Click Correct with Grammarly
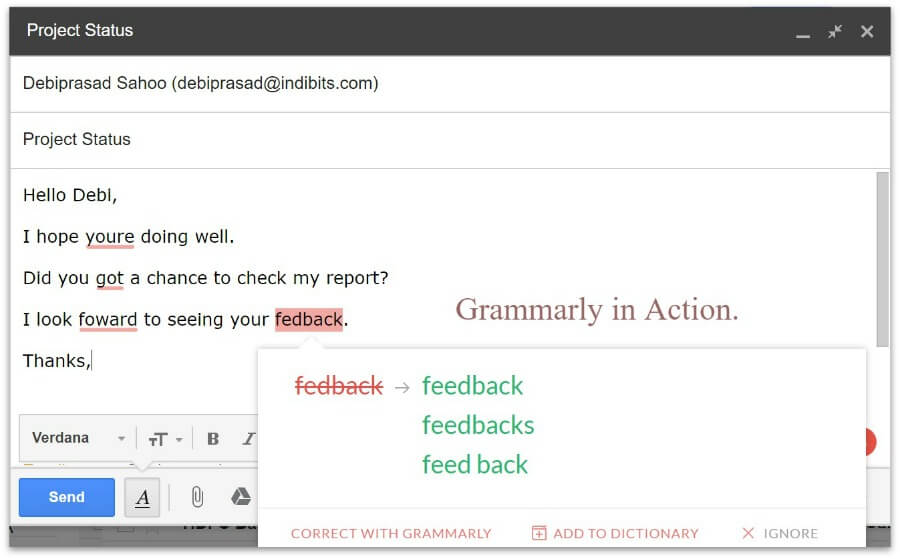This screenshot has height=559, width=900. click(391, 533)
